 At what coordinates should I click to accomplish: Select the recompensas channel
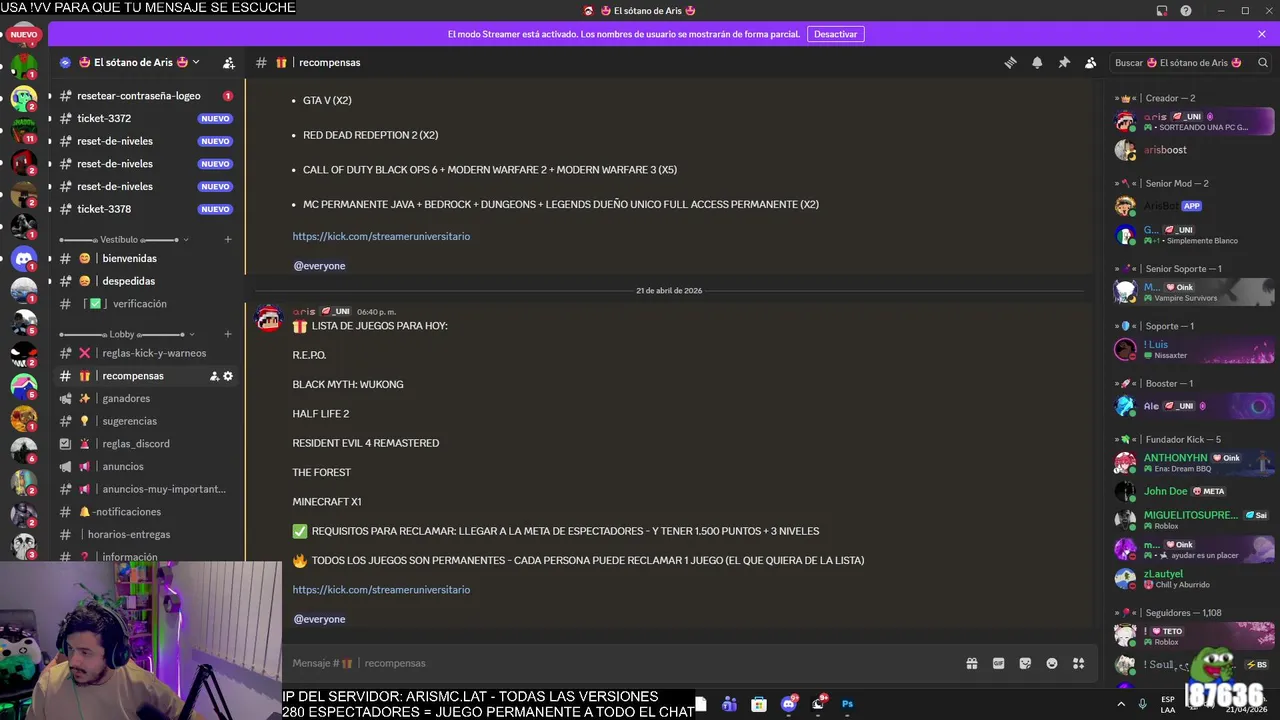[146, 376]
